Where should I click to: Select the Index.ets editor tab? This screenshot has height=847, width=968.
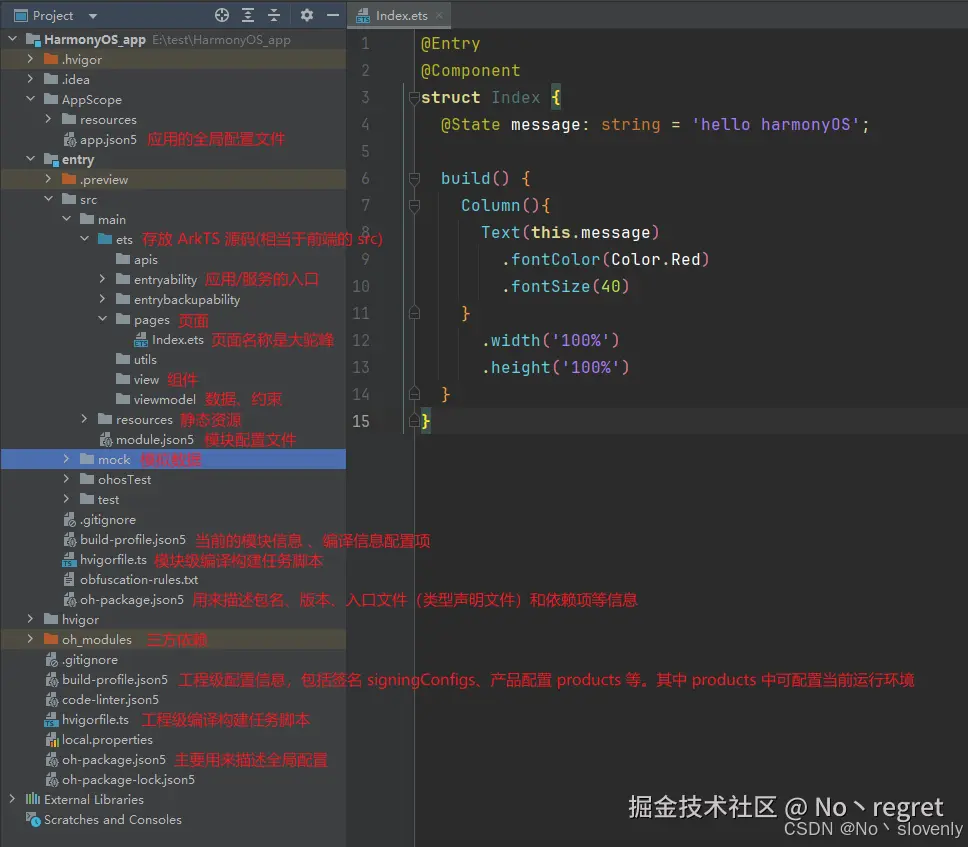(x=401, y=16)
